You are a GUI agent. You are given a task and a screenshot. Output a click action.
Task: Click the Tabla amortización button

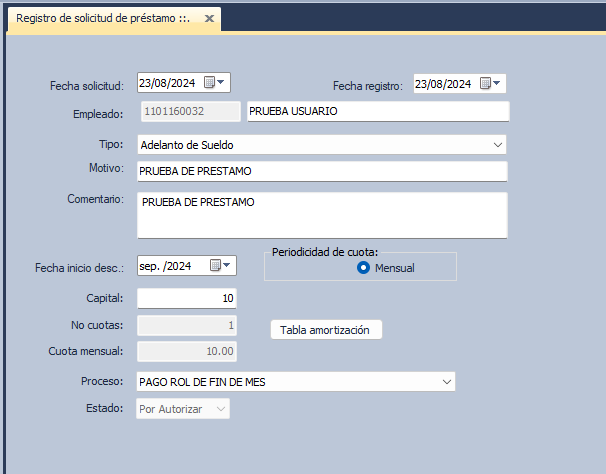325,330
